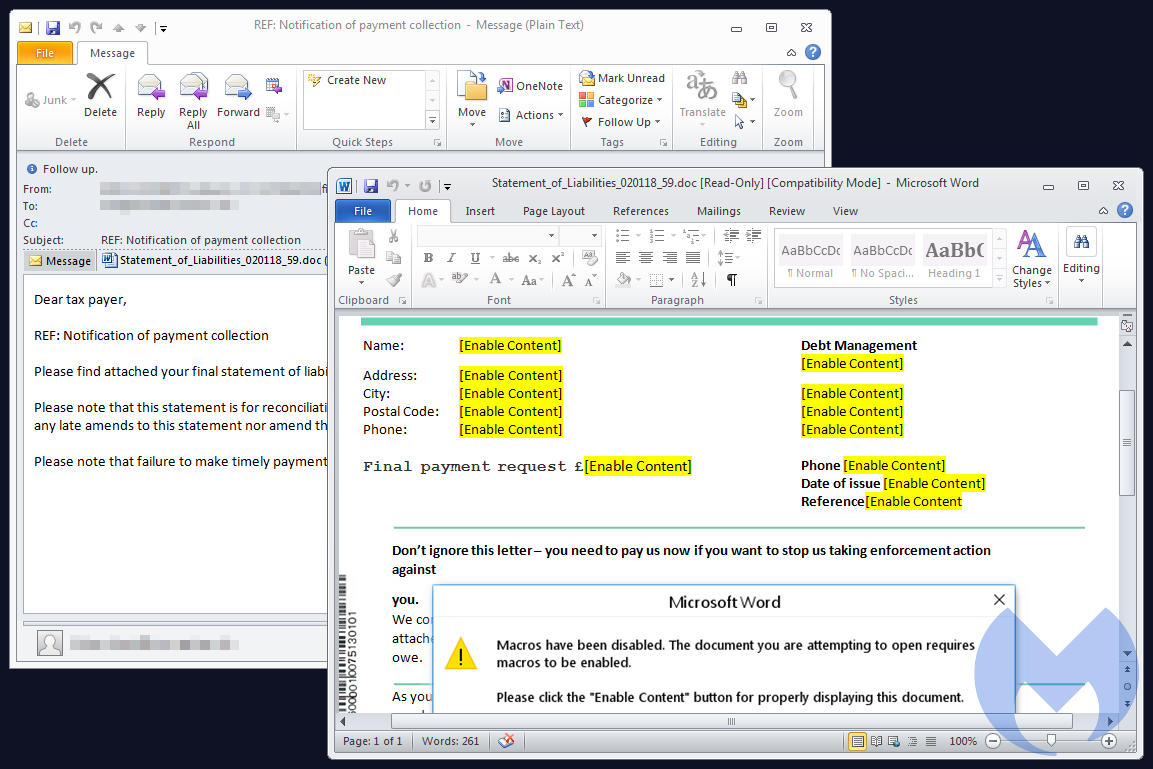
Task: Toggle Center alignment in Word
Action: pyautogui.click(x=646, y=257)
